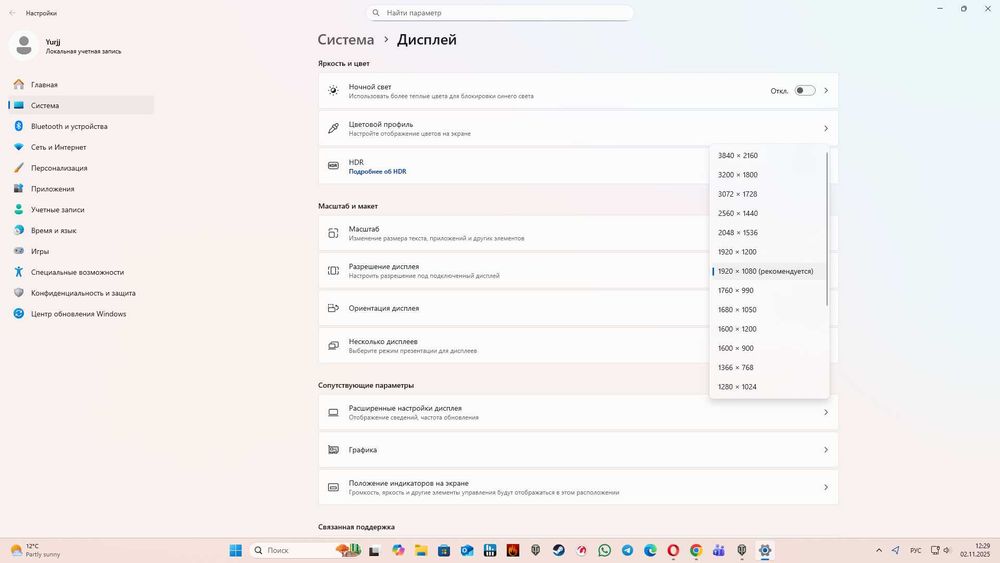Select resolution 1280 × 1024
Screen dimensions: 1000x563
pos(768,386)
